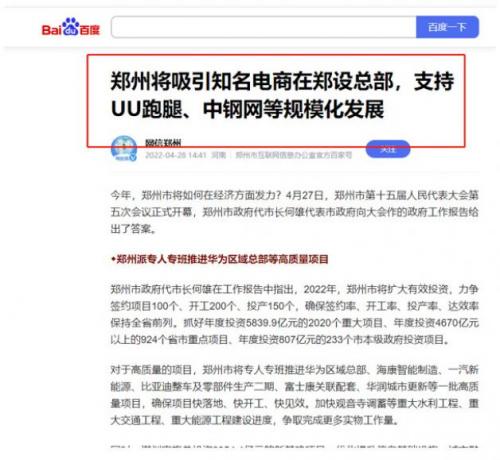Click the 河南 location label by date
This screenshot has width=500, height=460.
point(219,155)
